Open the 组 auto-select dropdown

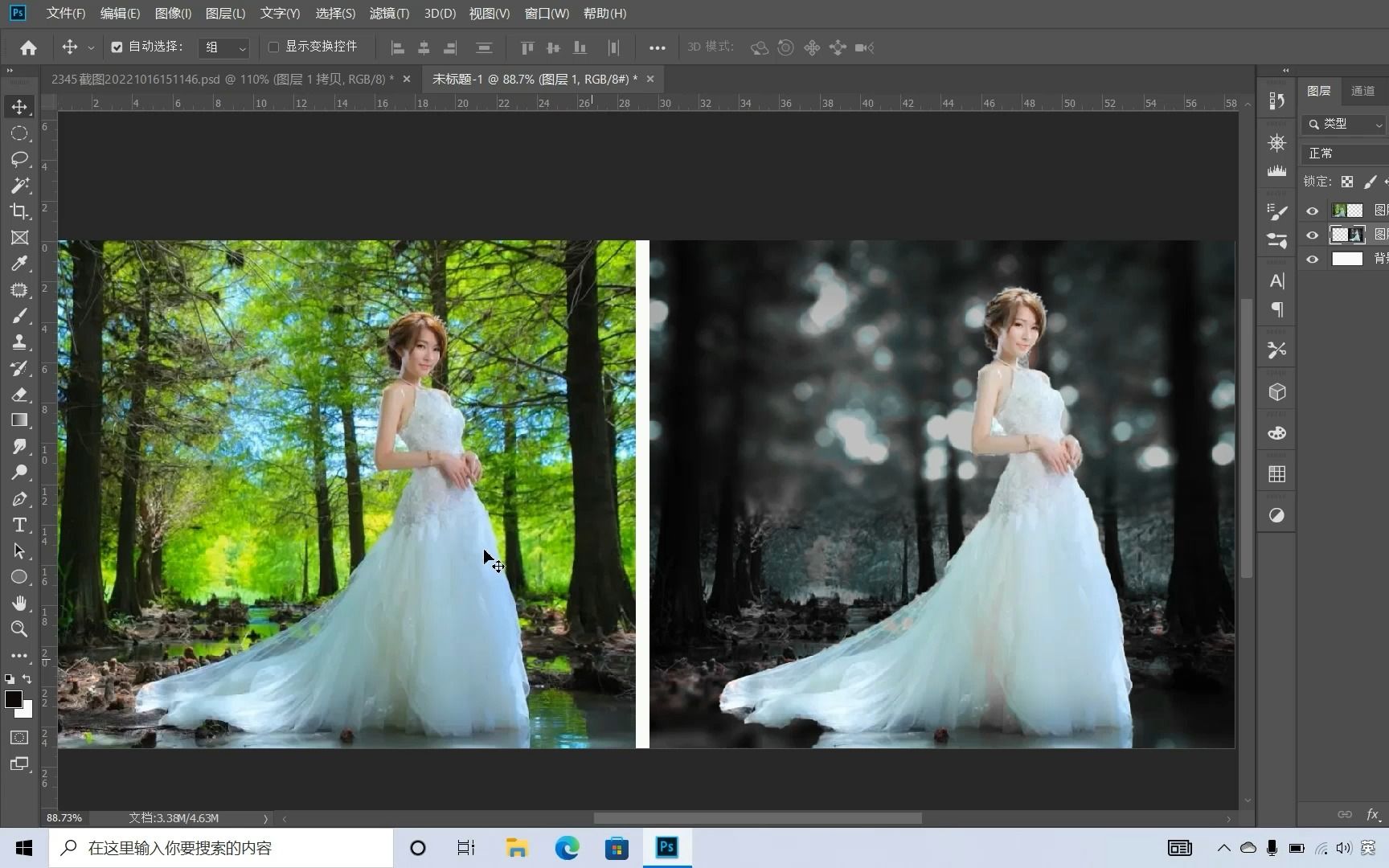point(223,47)
